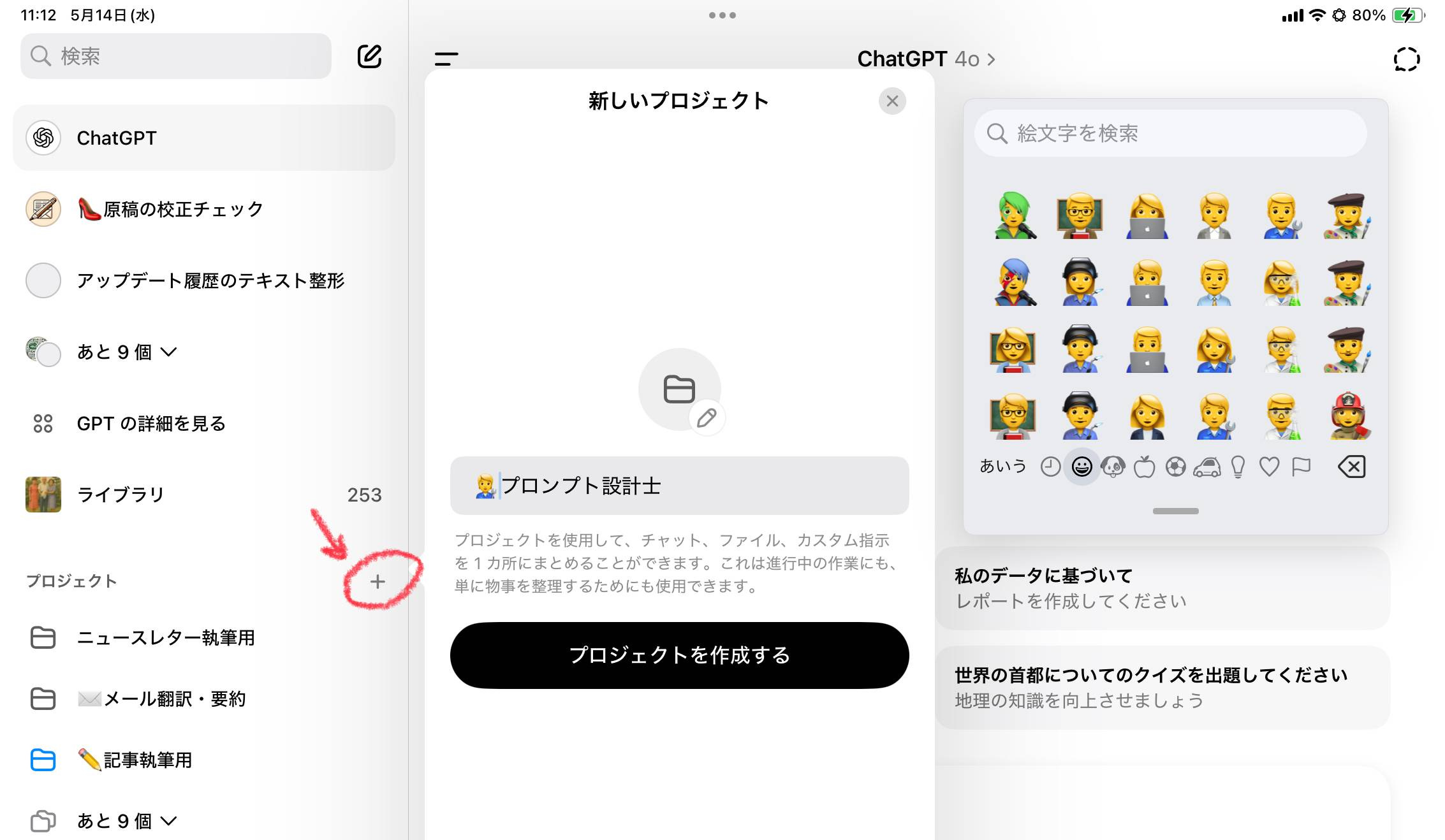Start a temporary chat with the dashed circle icon
1445x840 pixels.
click(x=1406, y=59)
